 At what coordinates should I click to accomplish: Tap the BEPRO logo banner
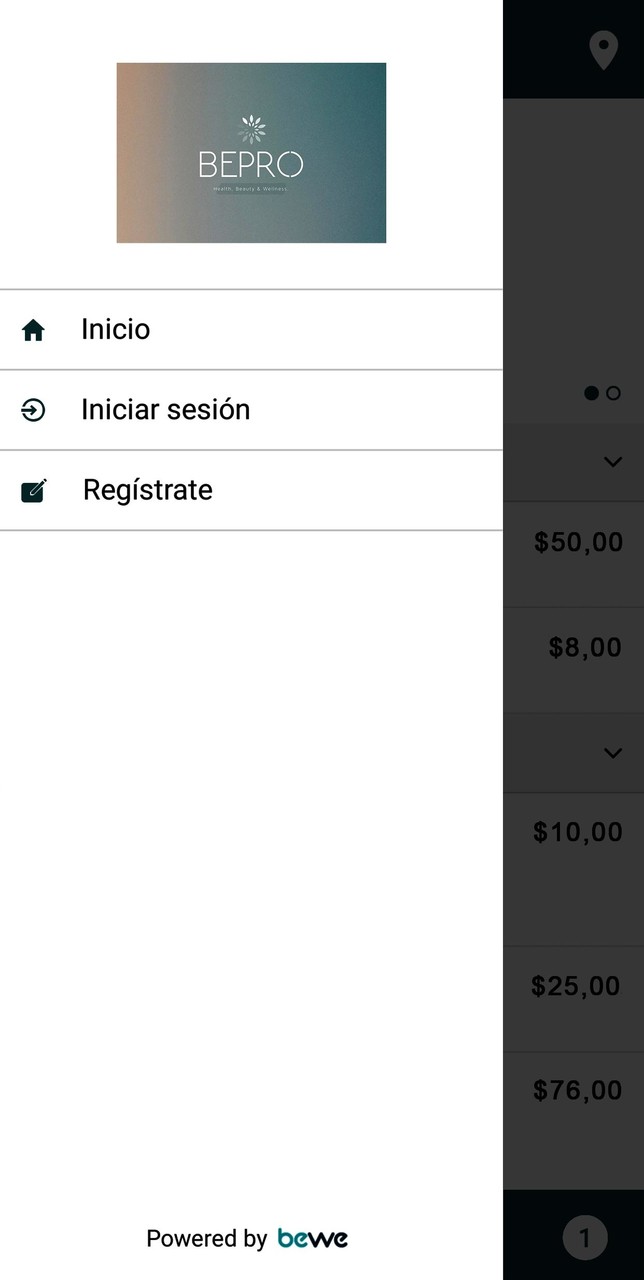(x=251, y=153)
